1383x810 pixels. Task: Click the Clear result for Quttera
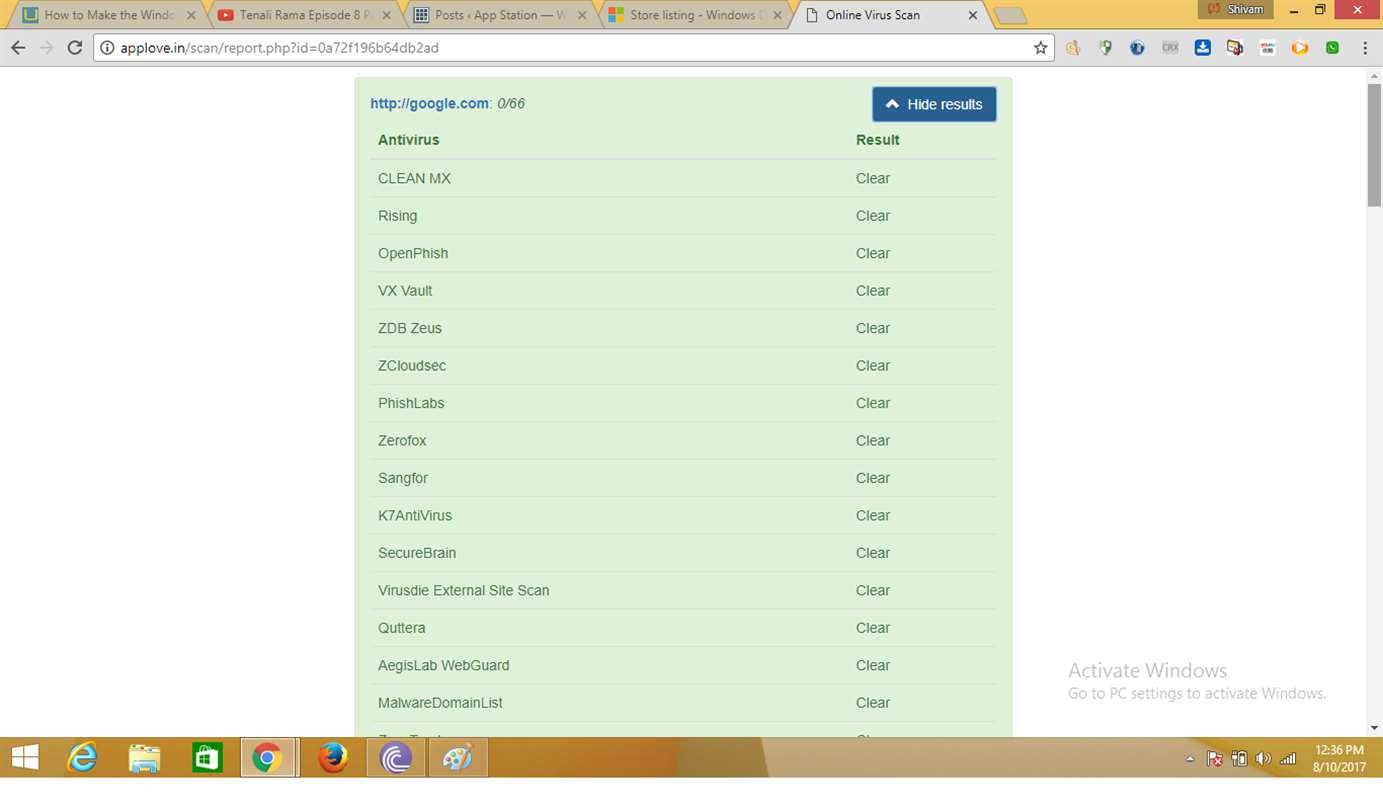[x=873, y=628]
